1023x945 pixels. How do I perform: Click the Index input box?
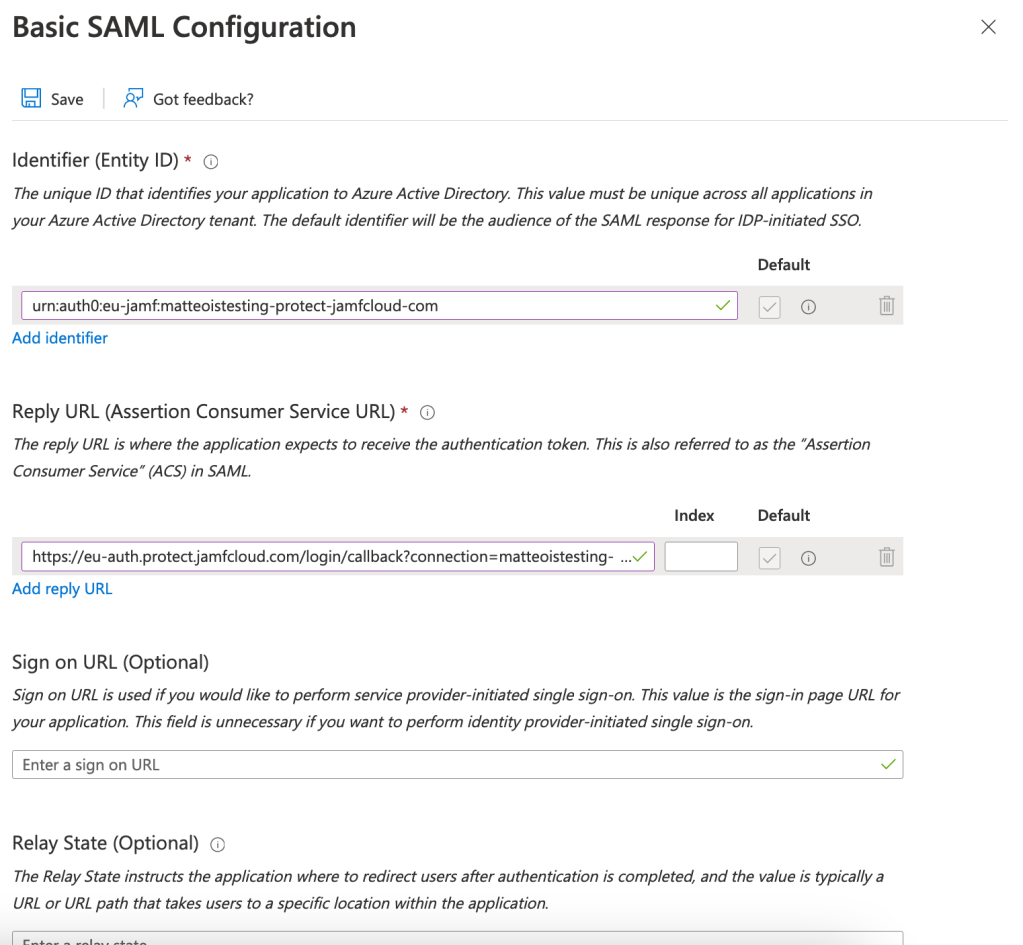pos(701,557)
